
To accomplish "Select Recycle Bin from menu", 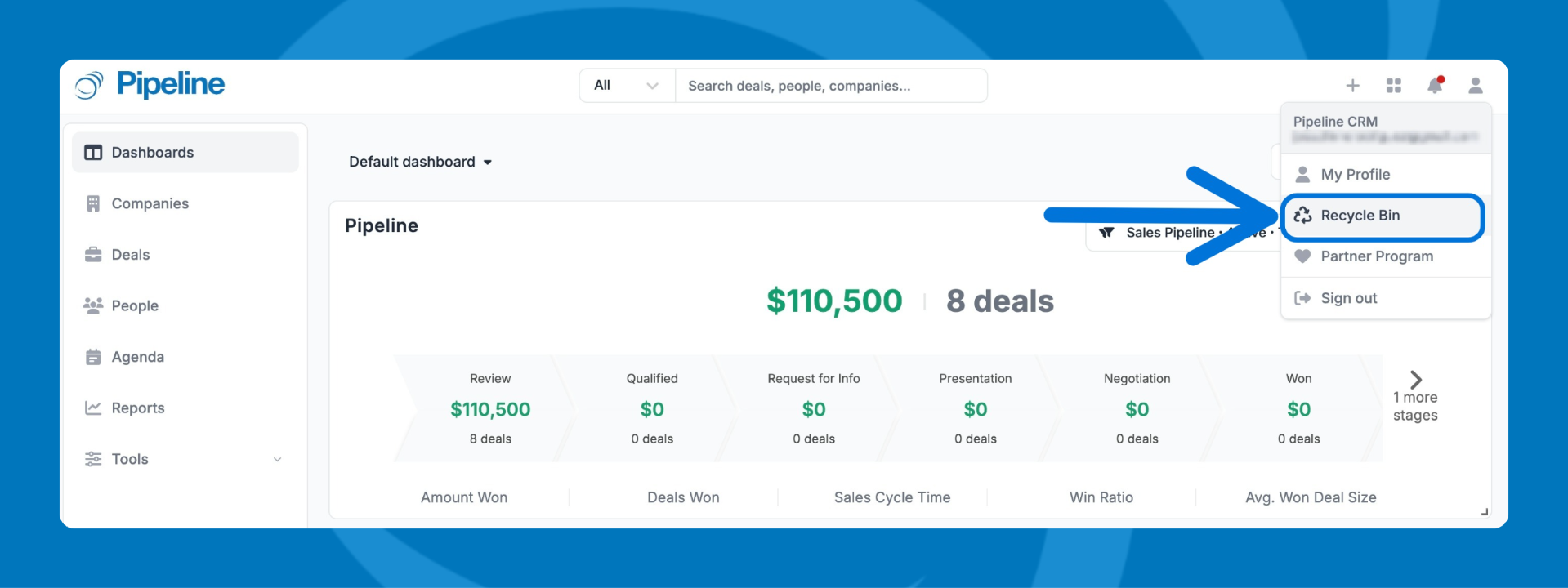I will (x=1360, y=216).
